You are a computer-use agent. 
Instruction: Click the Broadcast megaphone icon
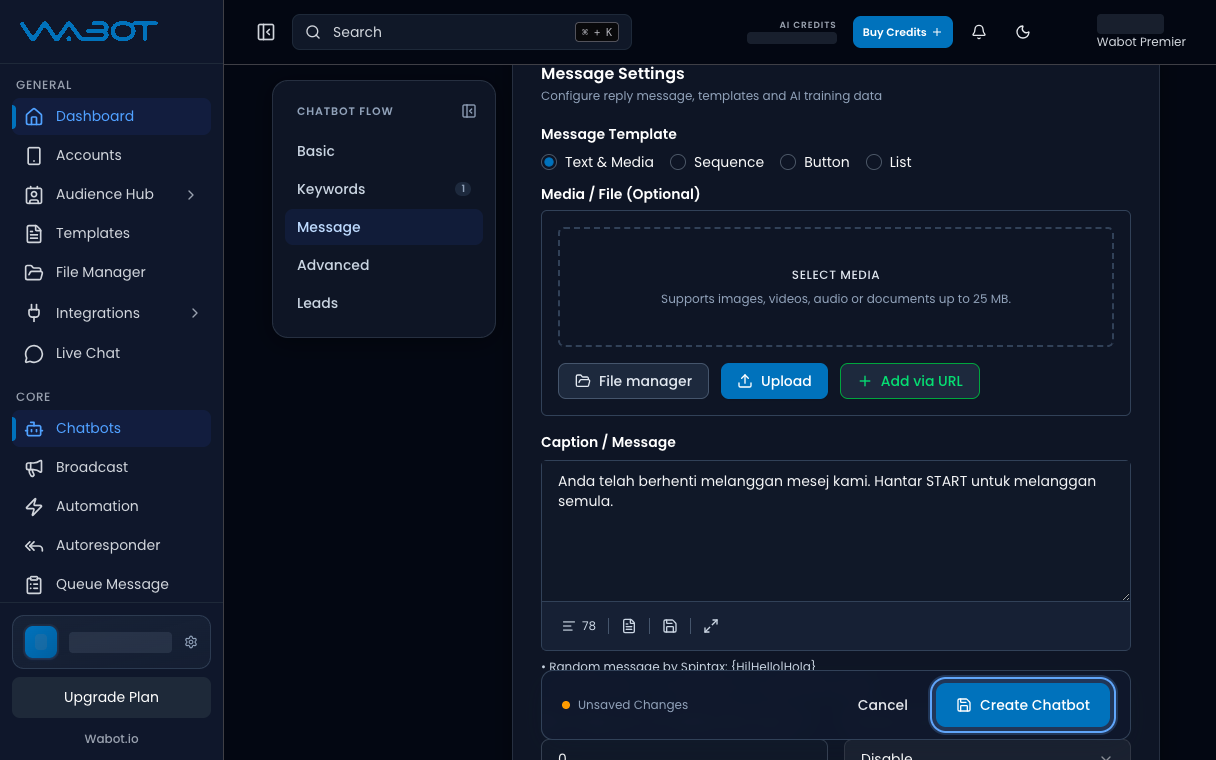[34, 467]
